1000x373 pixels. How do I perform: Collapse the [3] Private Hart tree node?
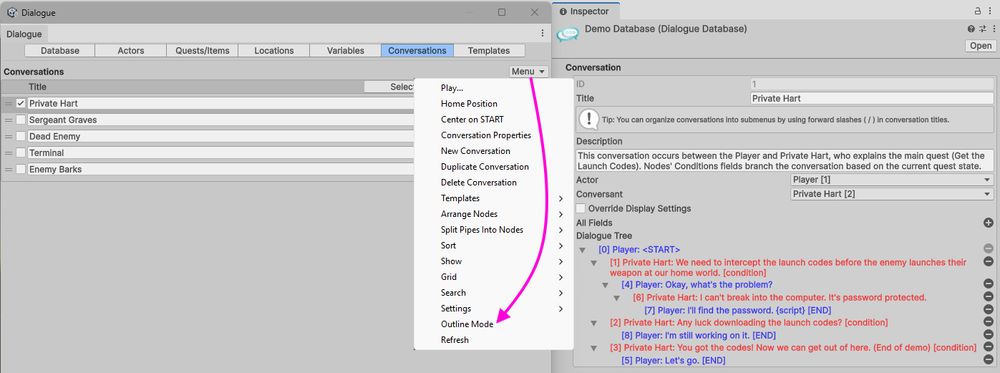click(x=594, y=348)
